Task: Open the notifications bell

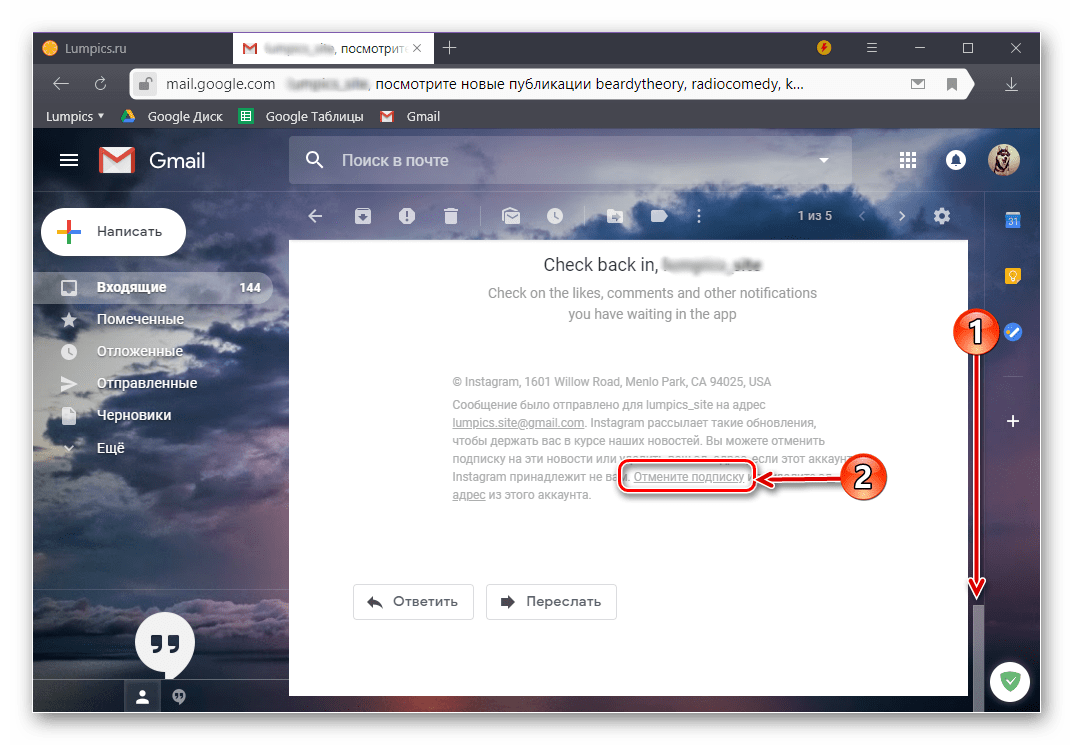Action: tap(955, 160)
